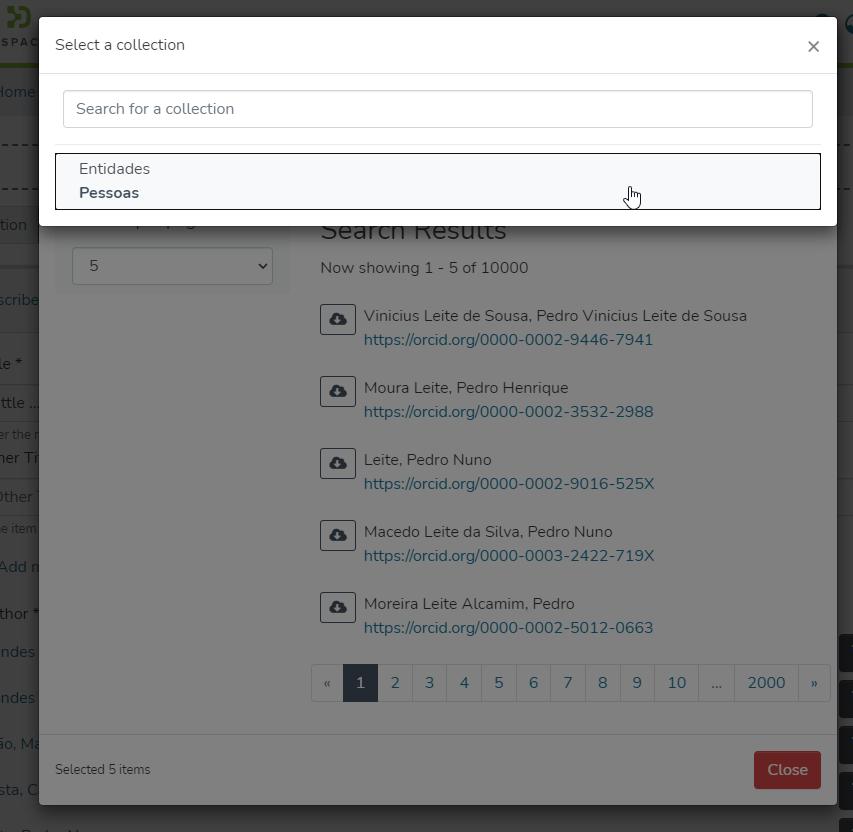Go to results page 5
This screenshot has height=832, width=853.
point(498,683)
